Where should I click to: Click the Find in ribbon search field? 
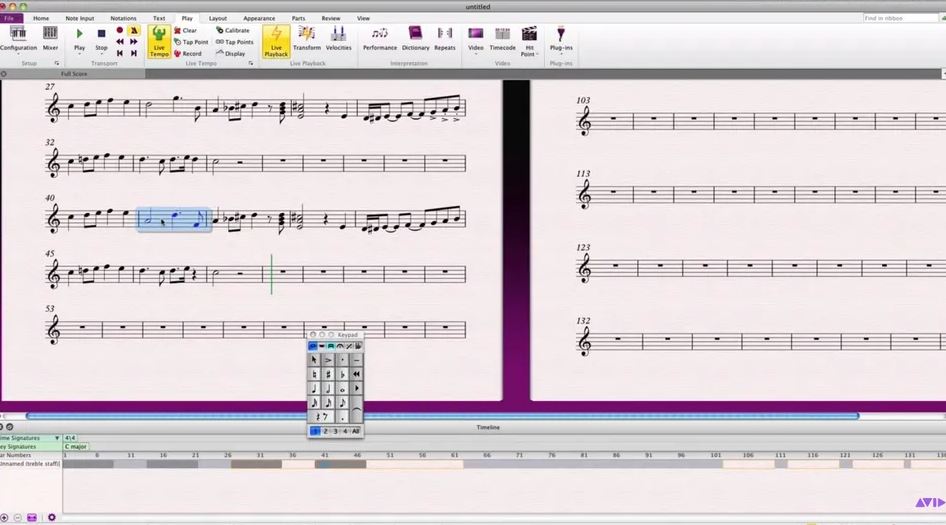point(900,18)
